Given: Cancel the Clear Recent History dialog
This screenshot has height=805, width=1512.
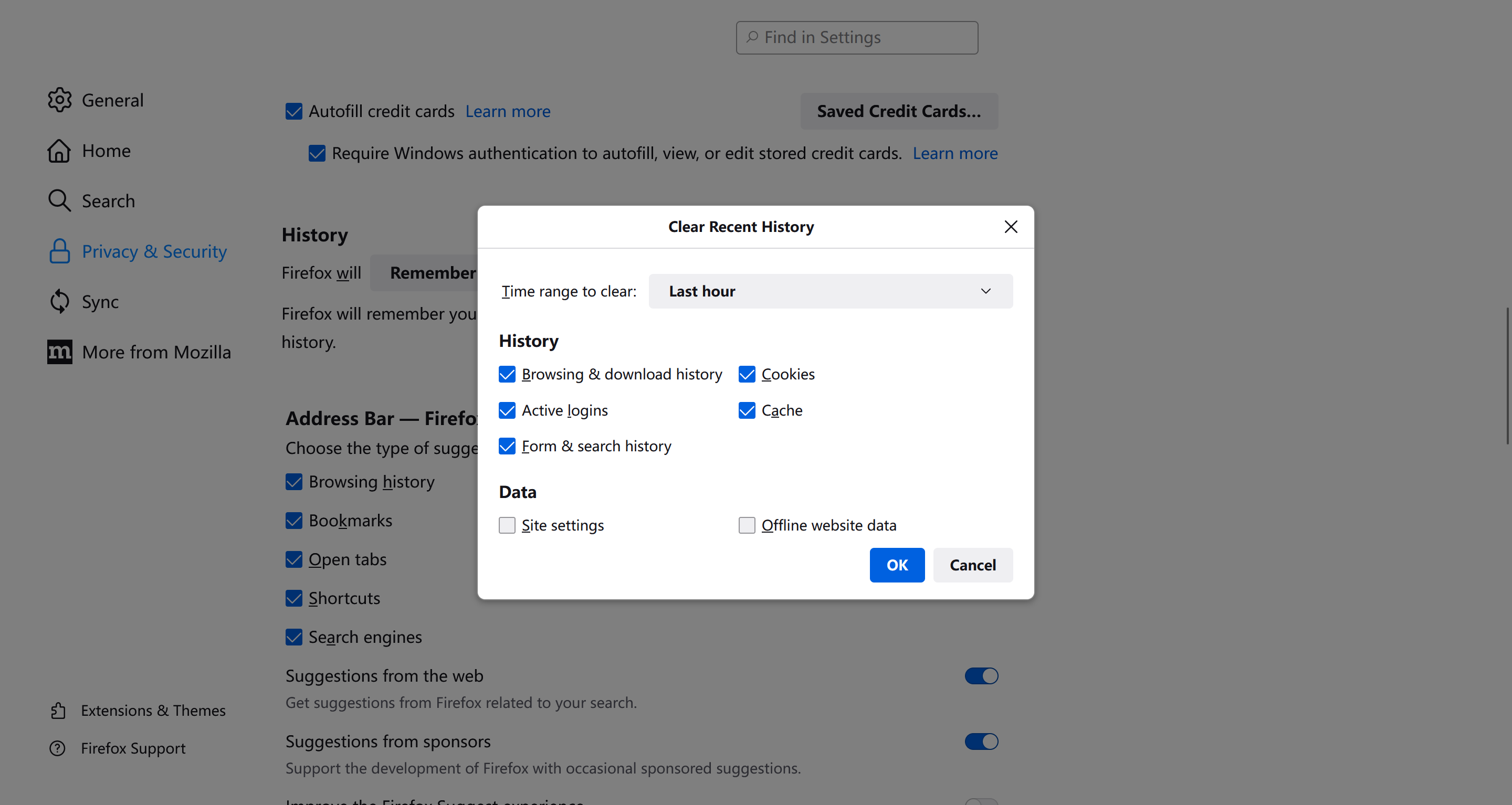Looking at the screenshot, I should [x=973, y=565].
